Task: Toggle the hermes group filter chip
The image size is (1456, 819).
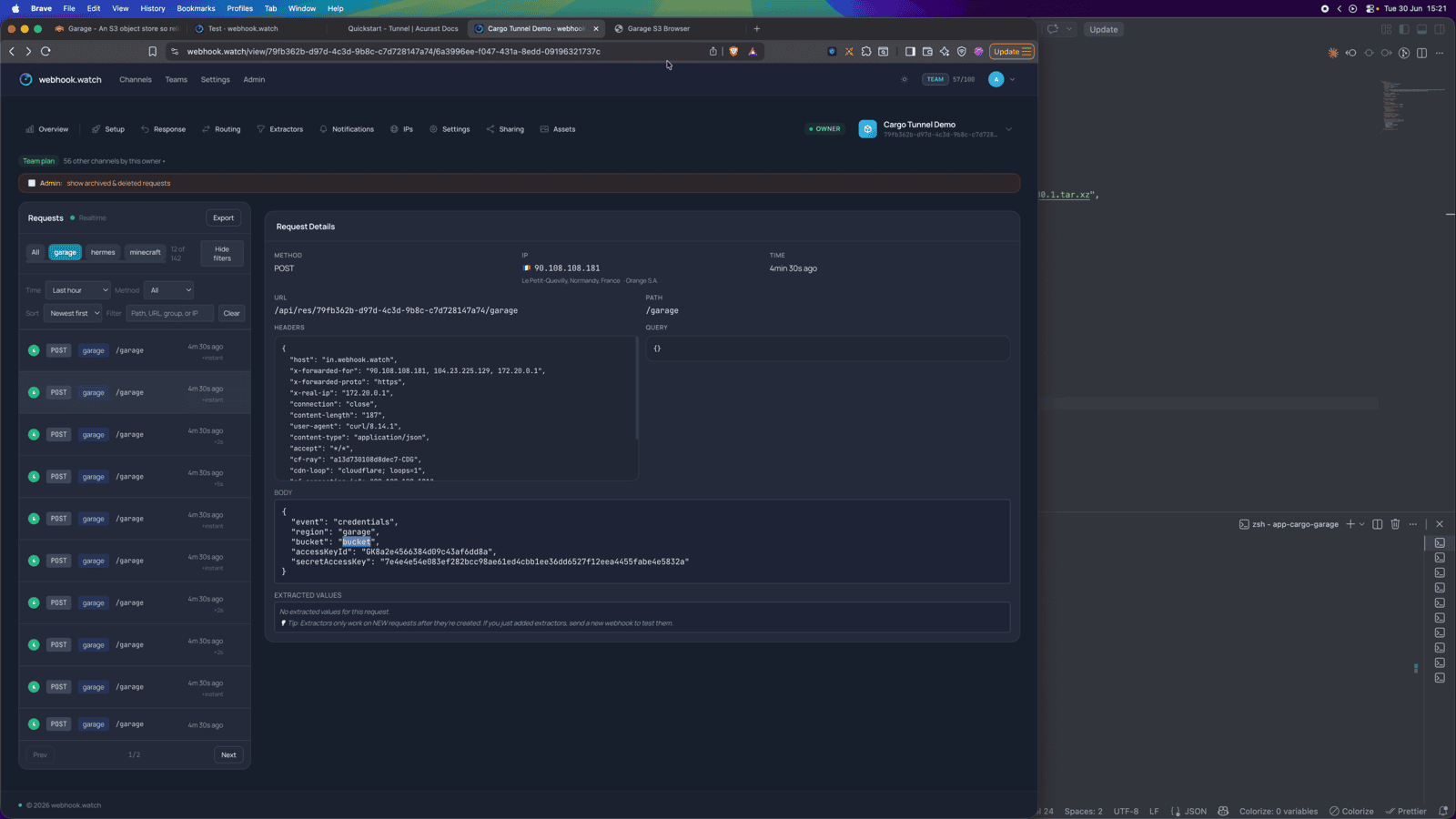Action: [103, 252]
